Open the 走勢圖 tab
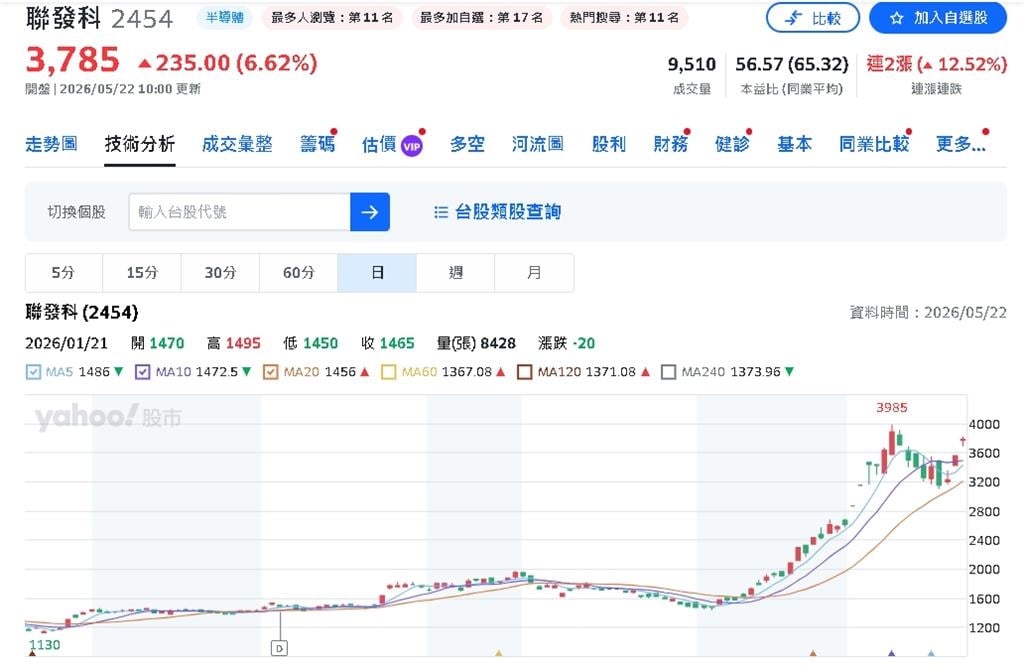1024x671 pixels. 52,144
